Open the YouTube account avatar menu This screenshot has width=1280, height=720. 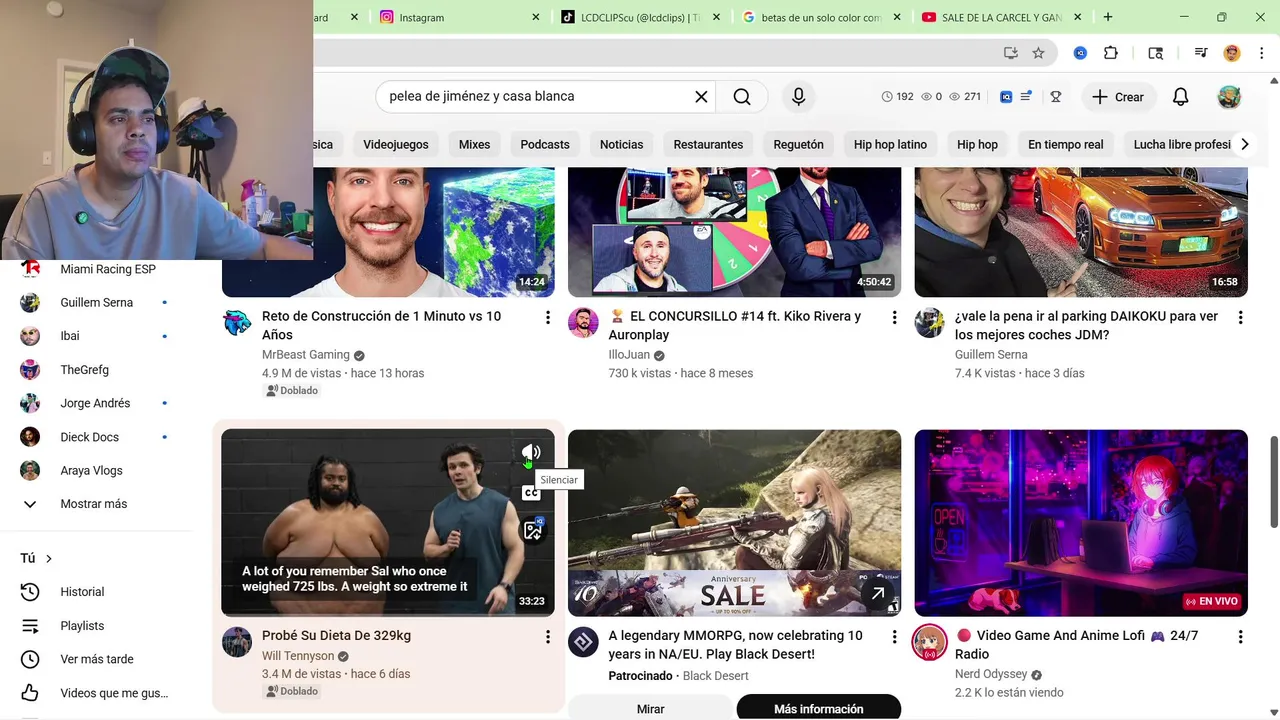tap(1229, 97)
